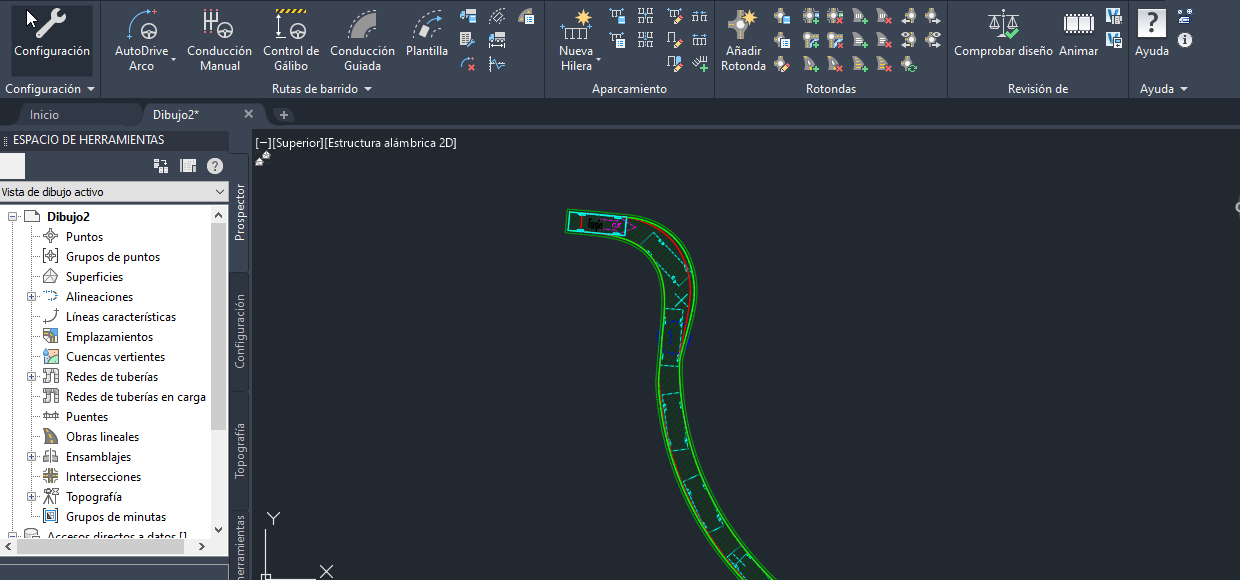Click the tree horizontal scrollbar right arrow

point(202,547)
